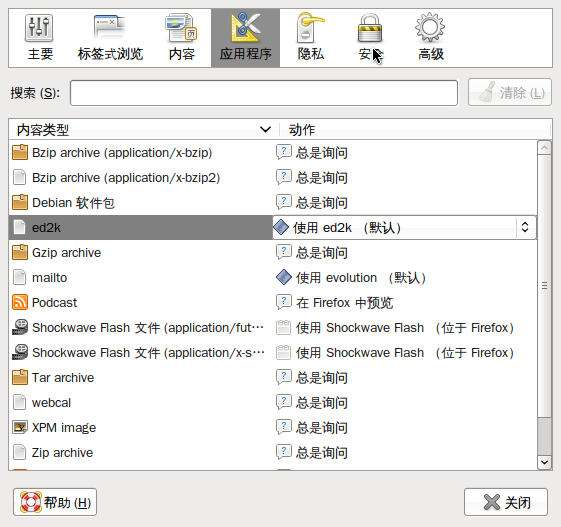Click the plugin icon in Shockwave Flash (application/fut…) row
Screen dimensions: 561x527
[284, 327]
